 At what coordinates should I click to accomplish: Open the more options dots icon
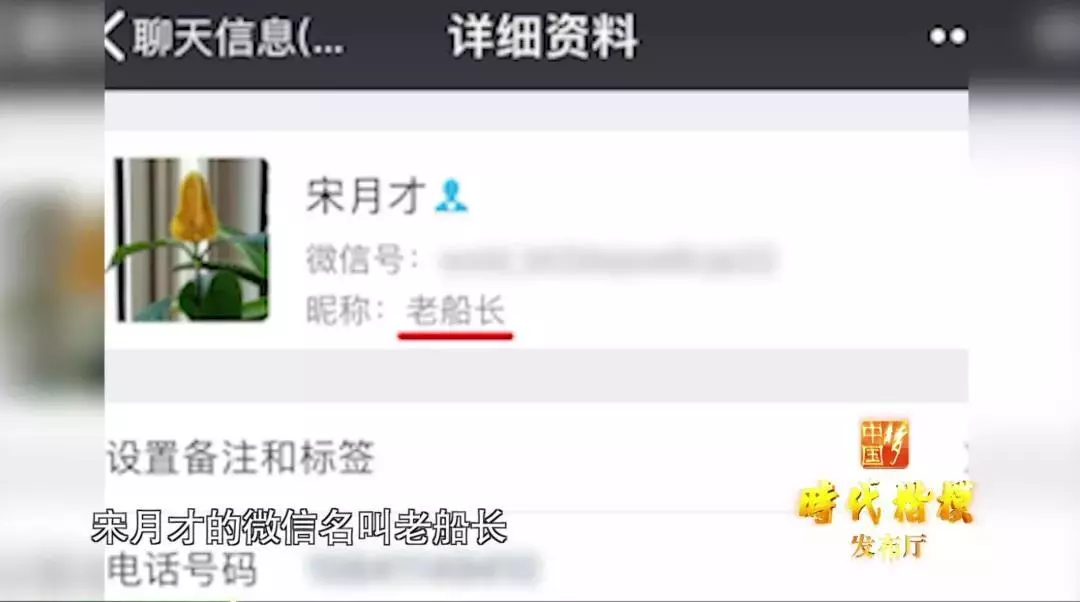point(948,37)
